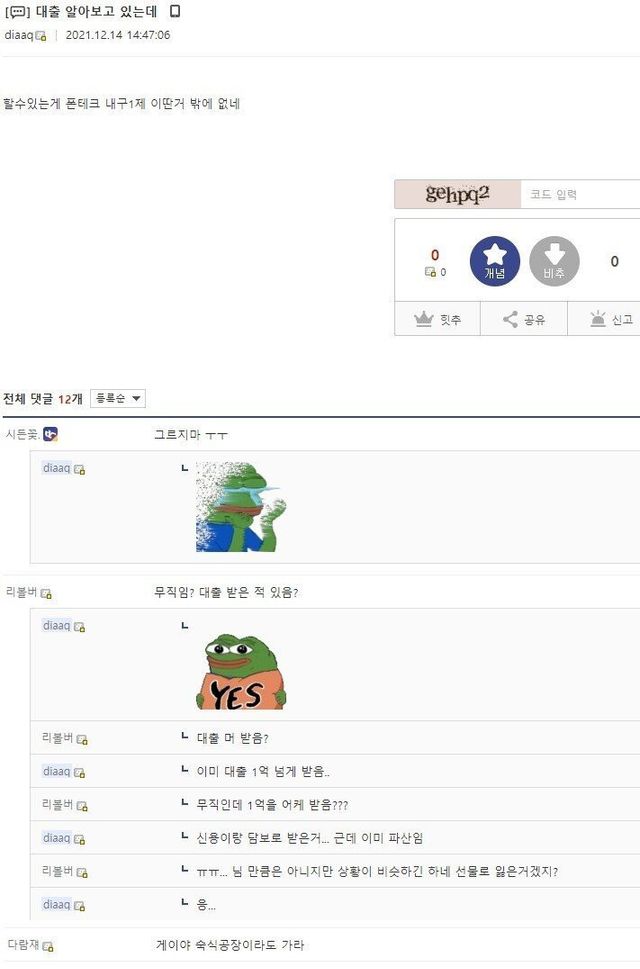
Task: Report the post via 신고 siren
Action: point(605,319)
